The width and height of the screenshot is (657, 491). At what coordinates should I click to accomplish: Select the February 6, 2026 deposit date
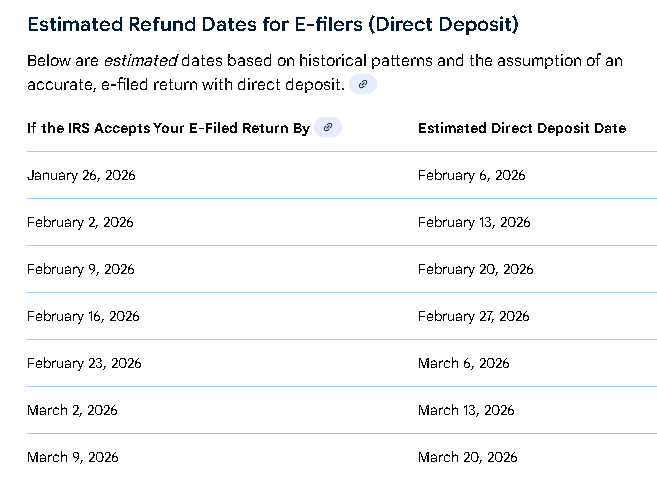point(471,175)
